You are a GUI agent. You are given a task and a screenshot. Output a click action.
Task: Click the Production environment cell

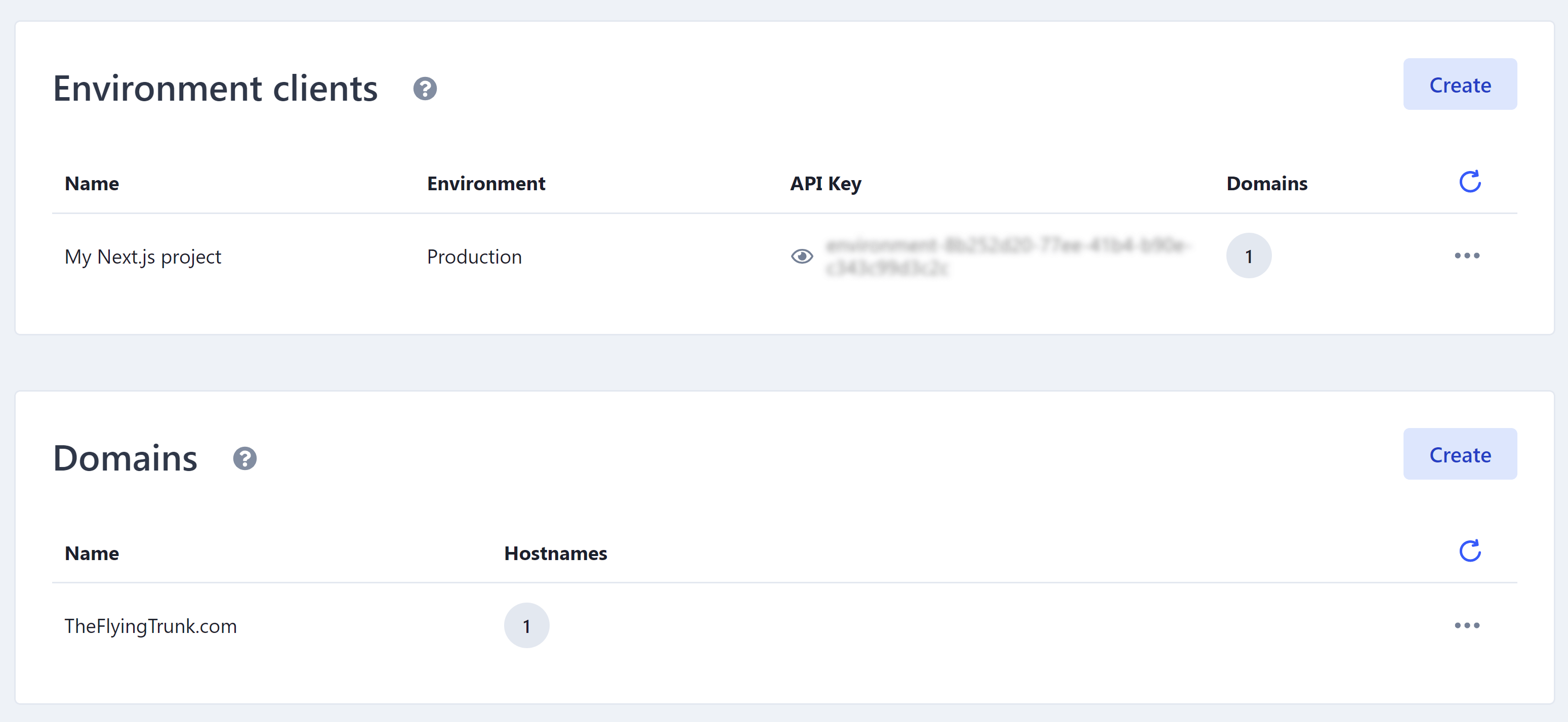click(x=474, y=257)
